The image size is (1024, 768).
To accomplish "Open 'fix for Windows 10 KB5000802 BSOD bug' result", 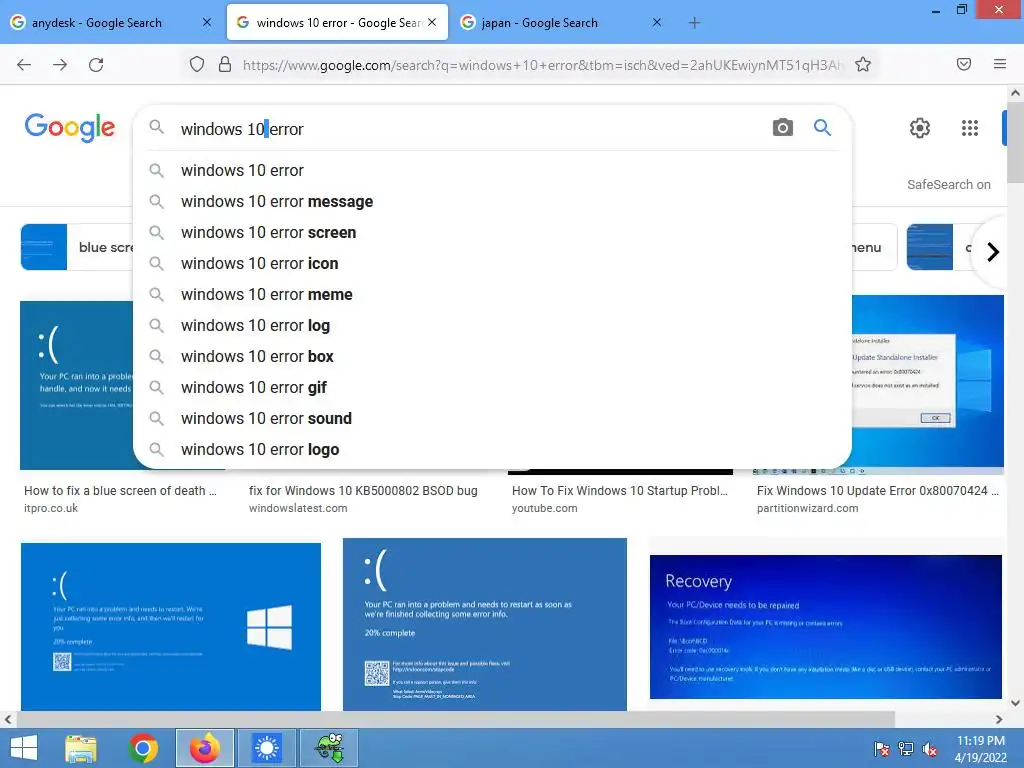I will (363, 490).
